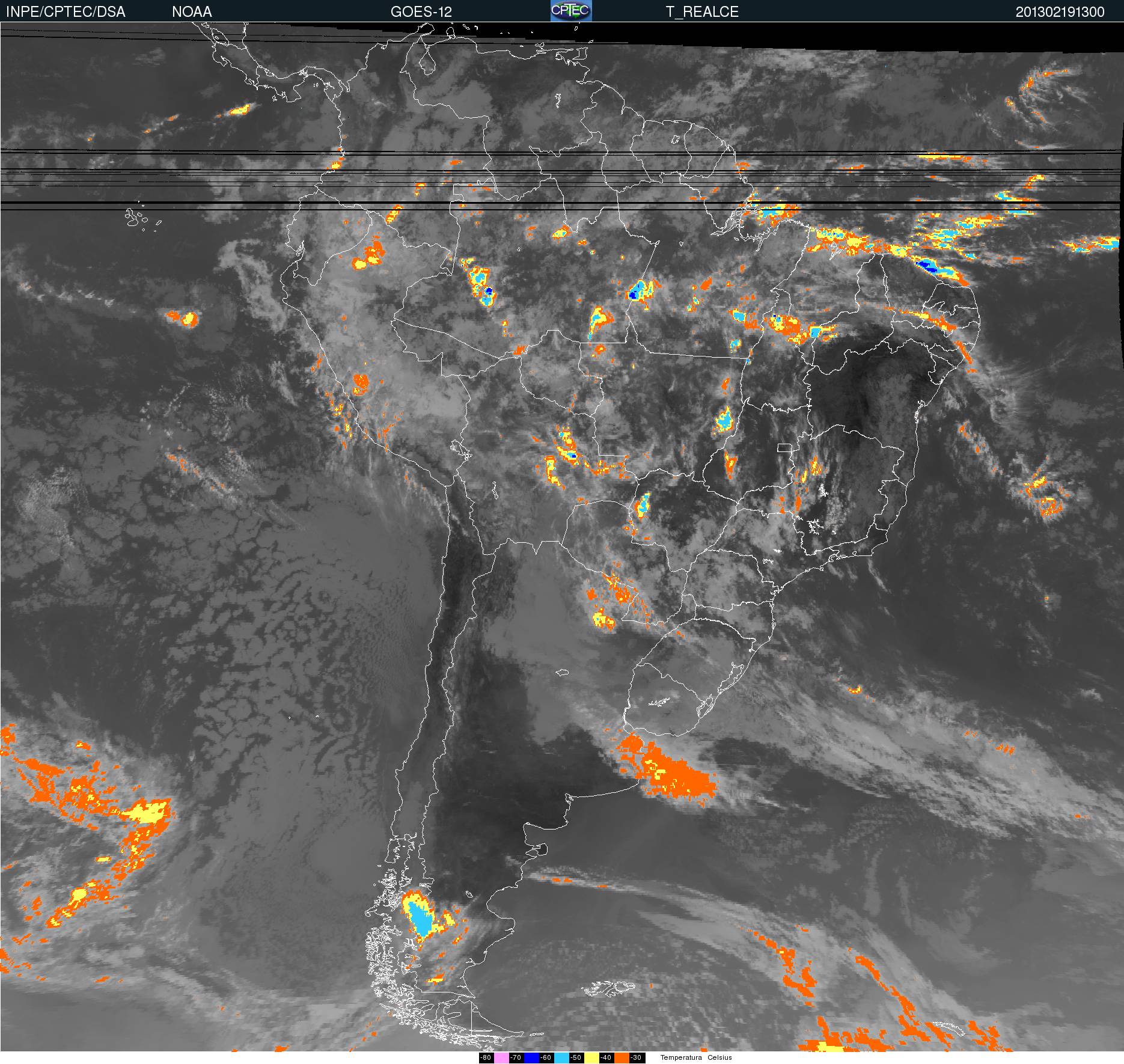Image resolution: width=1124 pixels, height=1064 pixels.
Task: Click the -60 legend value
Action: click(x=546, y=1057)
